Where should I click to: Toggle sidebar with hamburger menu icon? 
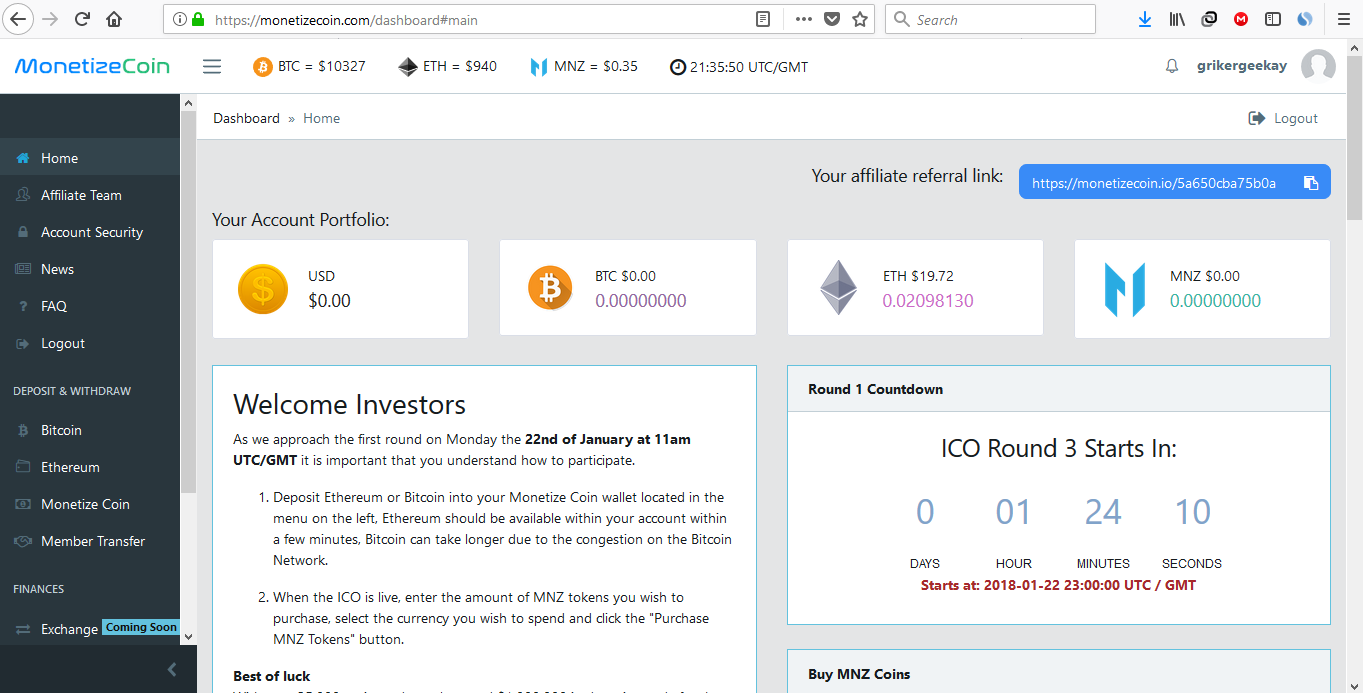pos(212,67)
